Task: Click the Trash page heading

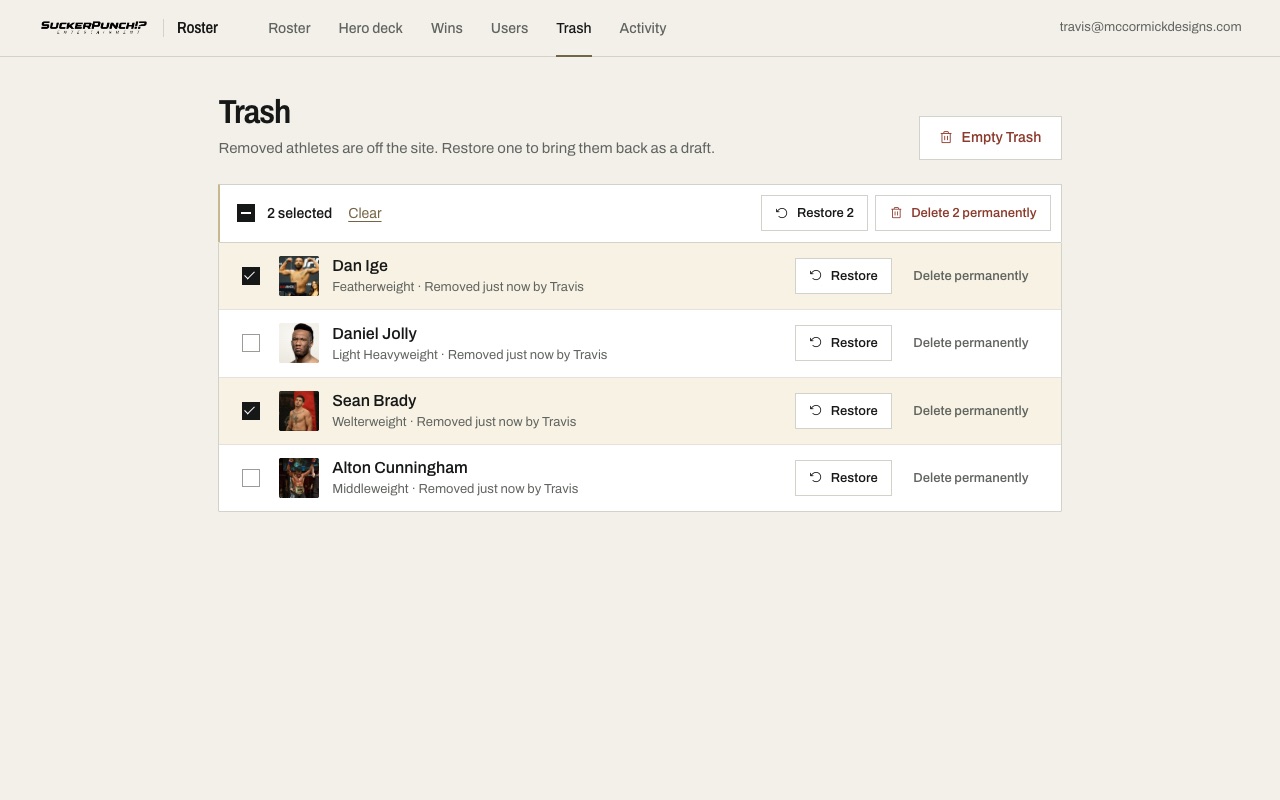Action: (x=254, y=112)
